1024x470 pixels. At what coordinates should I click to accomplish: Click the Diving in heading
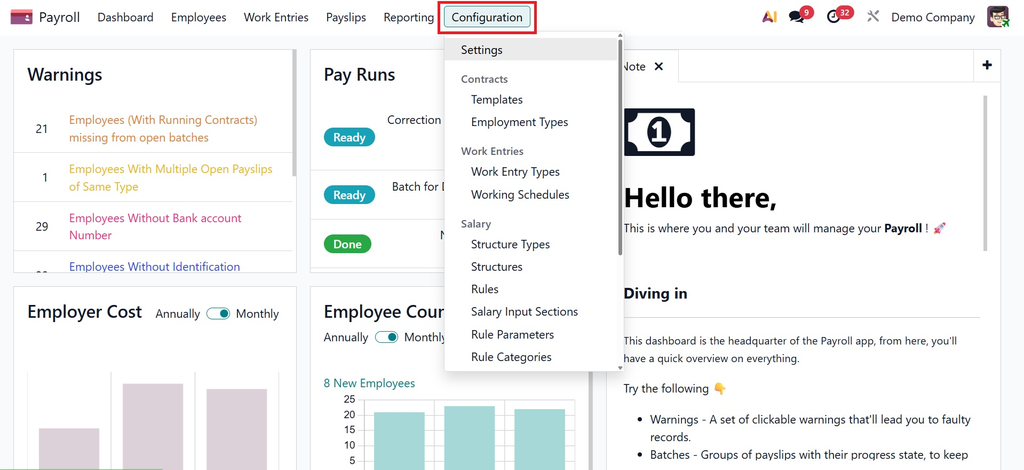point(655,294)
